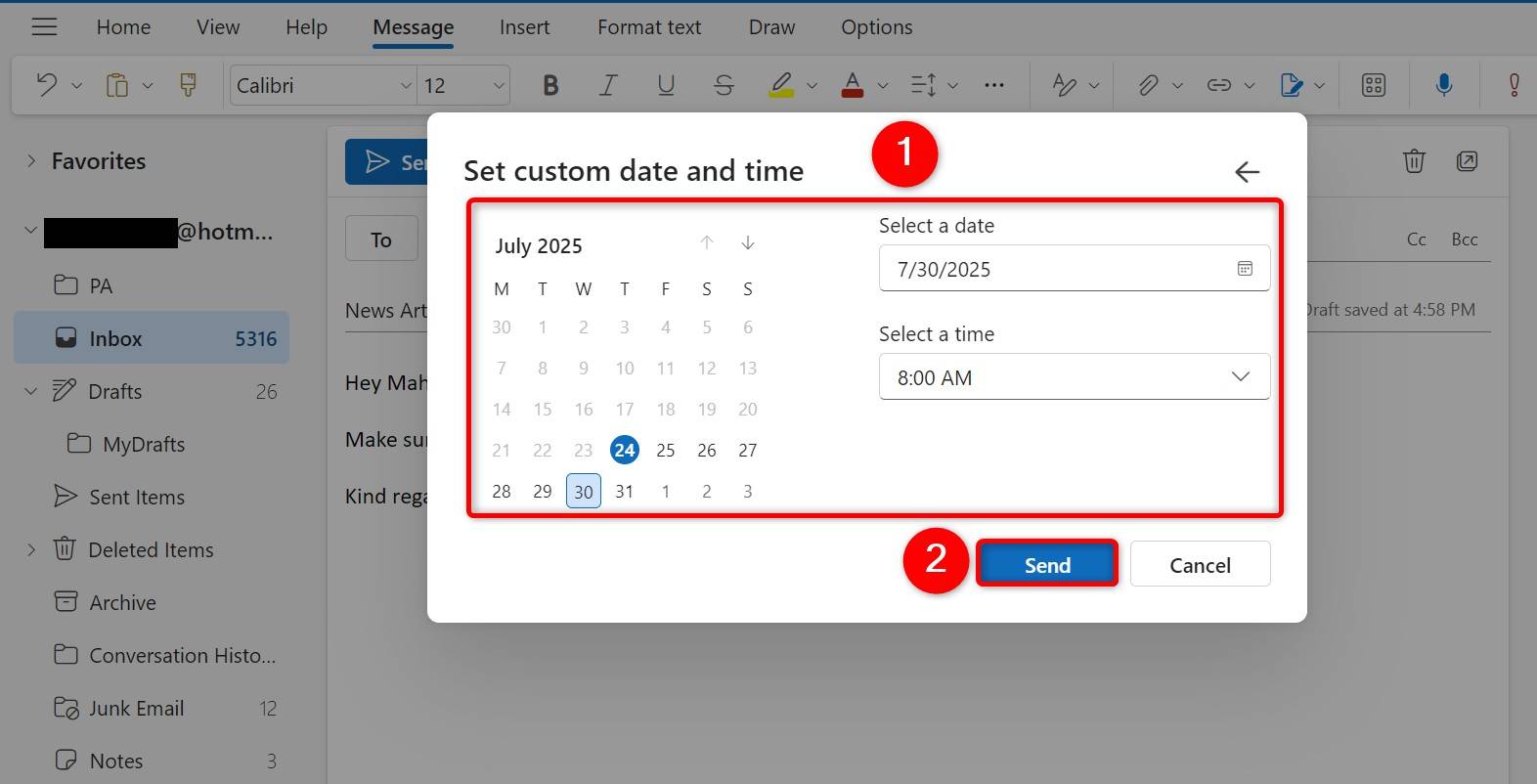Go back using the dialog's back arrow

point(1247,172)
